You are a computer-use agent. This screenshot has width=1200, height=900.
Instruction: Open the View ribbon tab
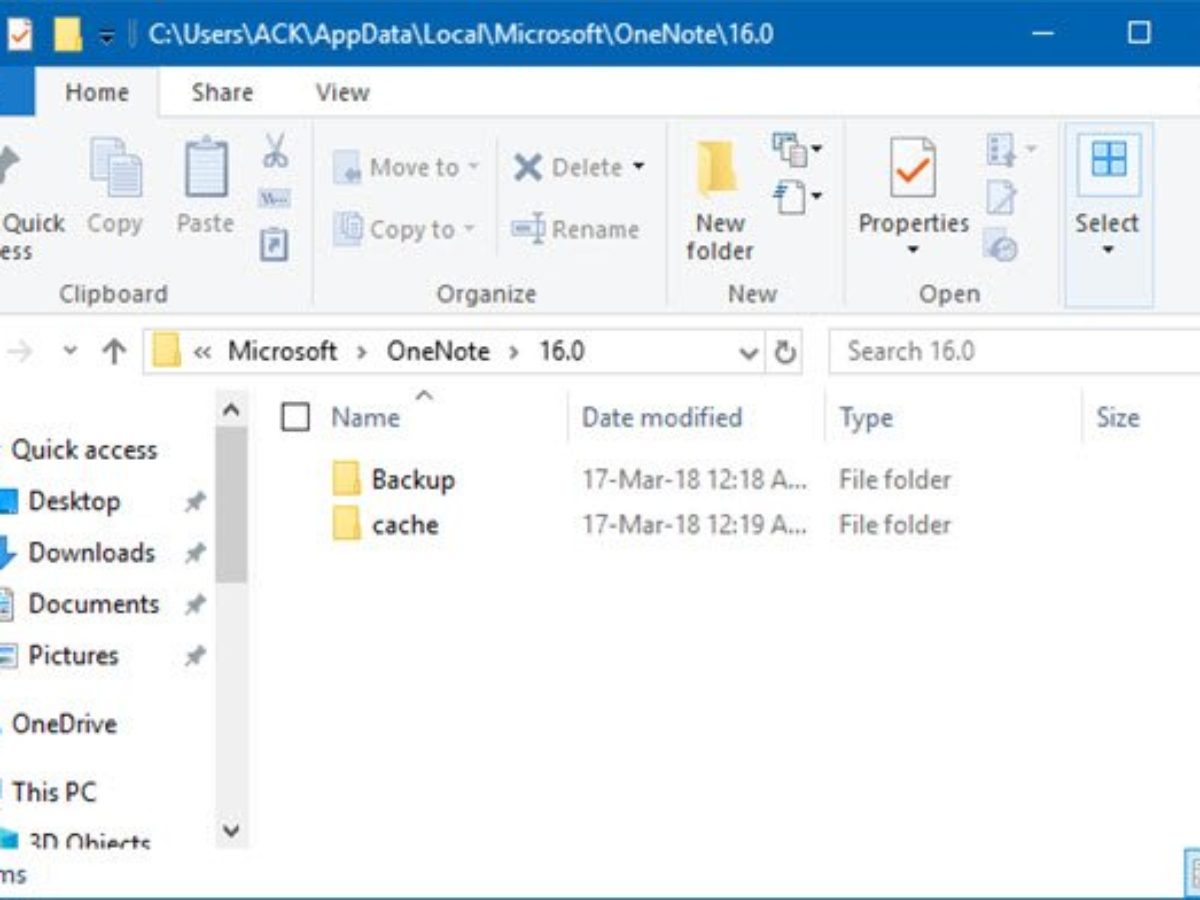pos(342,93)
